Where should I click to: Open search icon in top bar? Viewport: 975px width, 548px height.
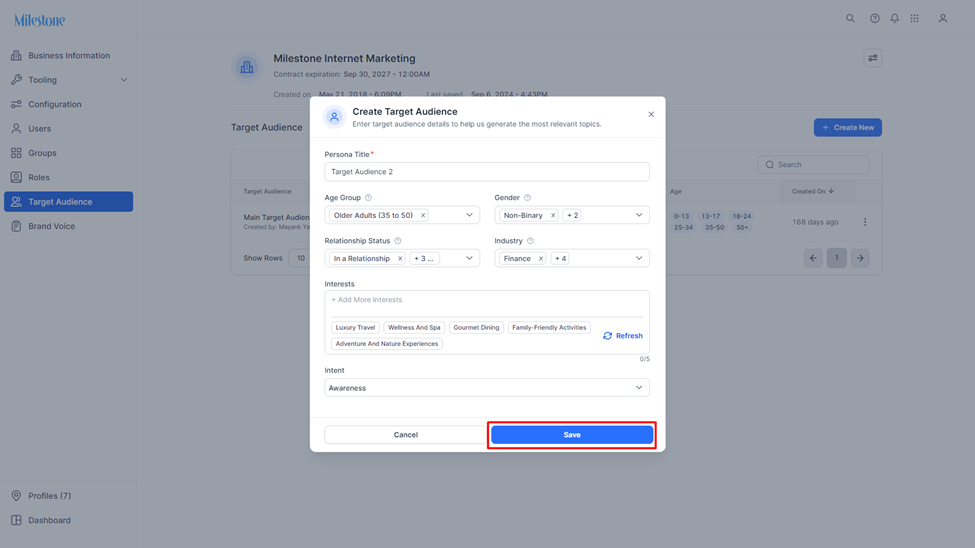coord(850,19)
